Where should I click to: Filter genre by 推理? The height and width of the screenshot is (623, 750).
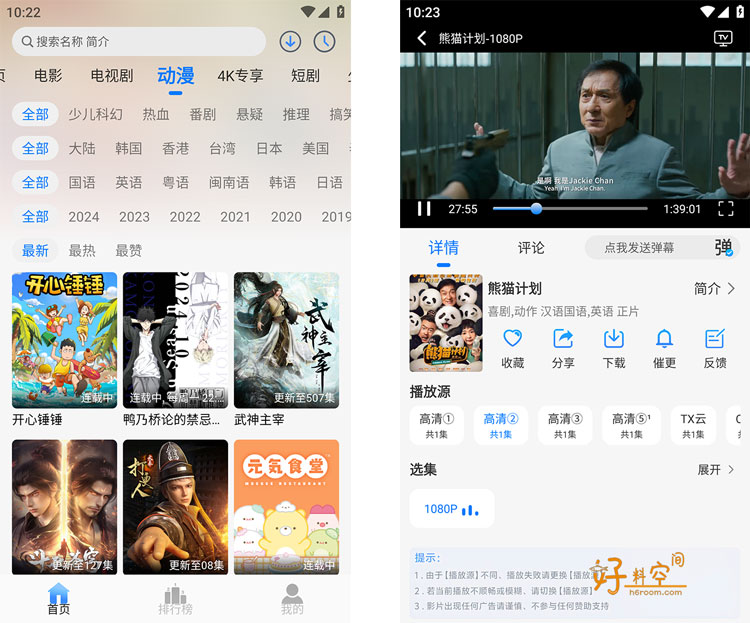point(296,114)
